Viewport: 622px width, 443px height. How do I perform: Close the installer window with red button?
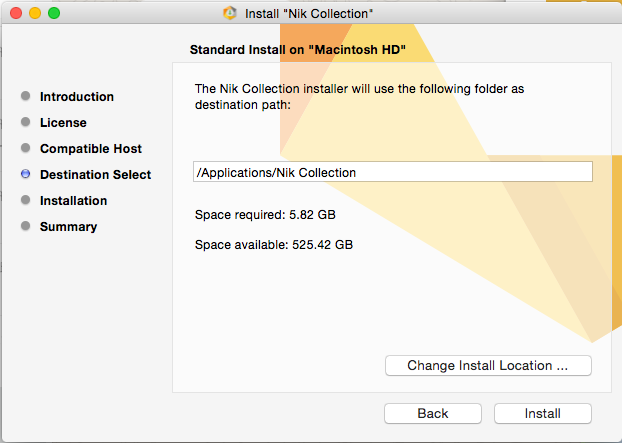16,13
